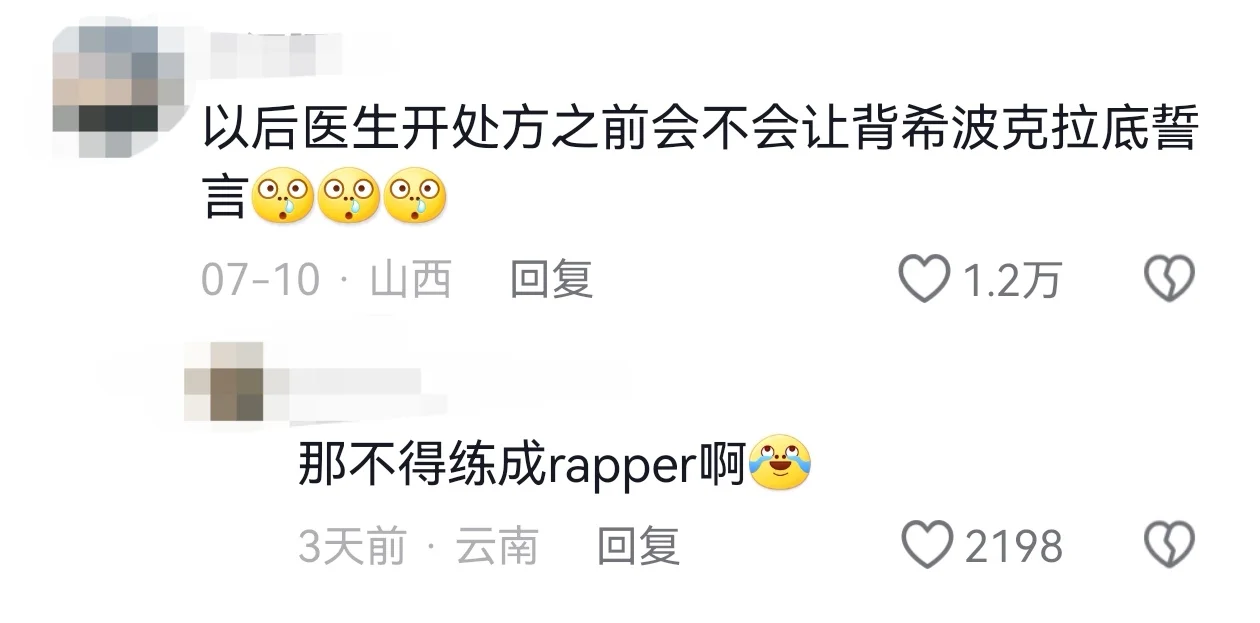This screenshot has height=623, width=1260.
Task: Tap the 3天前 time stamp
Action: pos(352,547)
